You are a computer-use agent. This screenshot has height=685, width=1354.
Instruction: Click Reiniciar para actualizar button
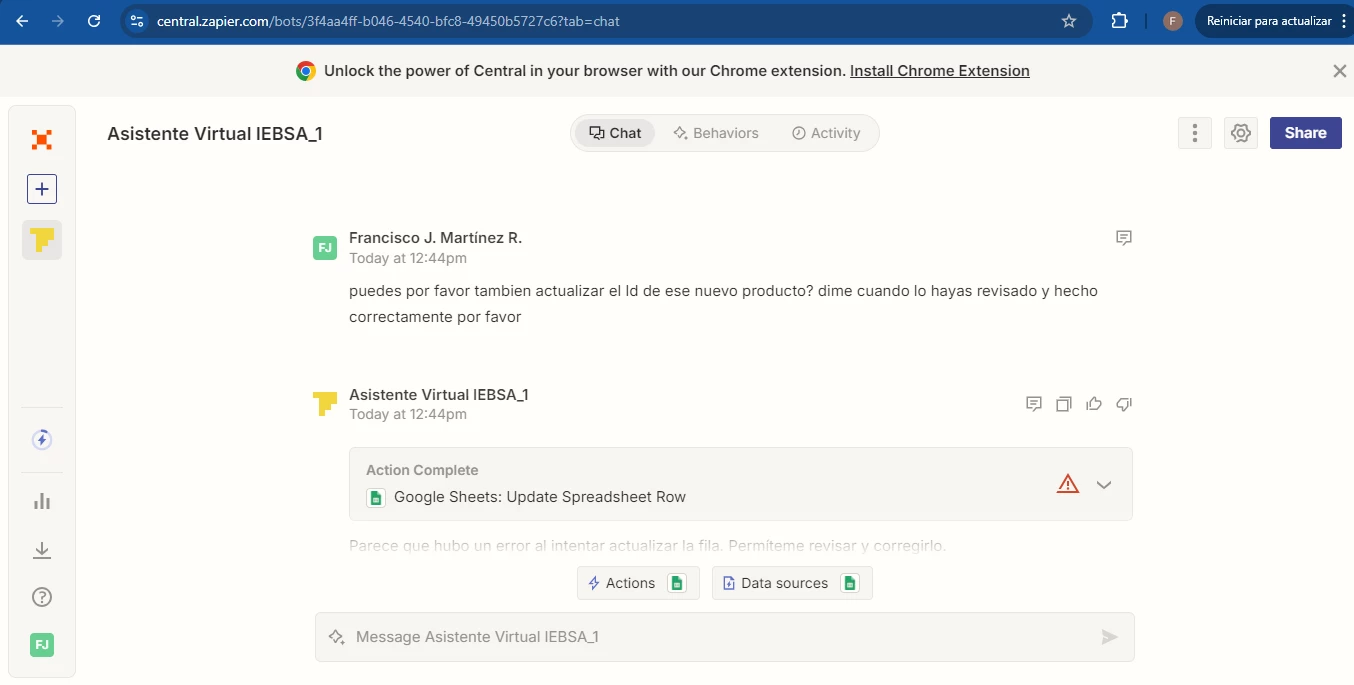[1275, 21]
